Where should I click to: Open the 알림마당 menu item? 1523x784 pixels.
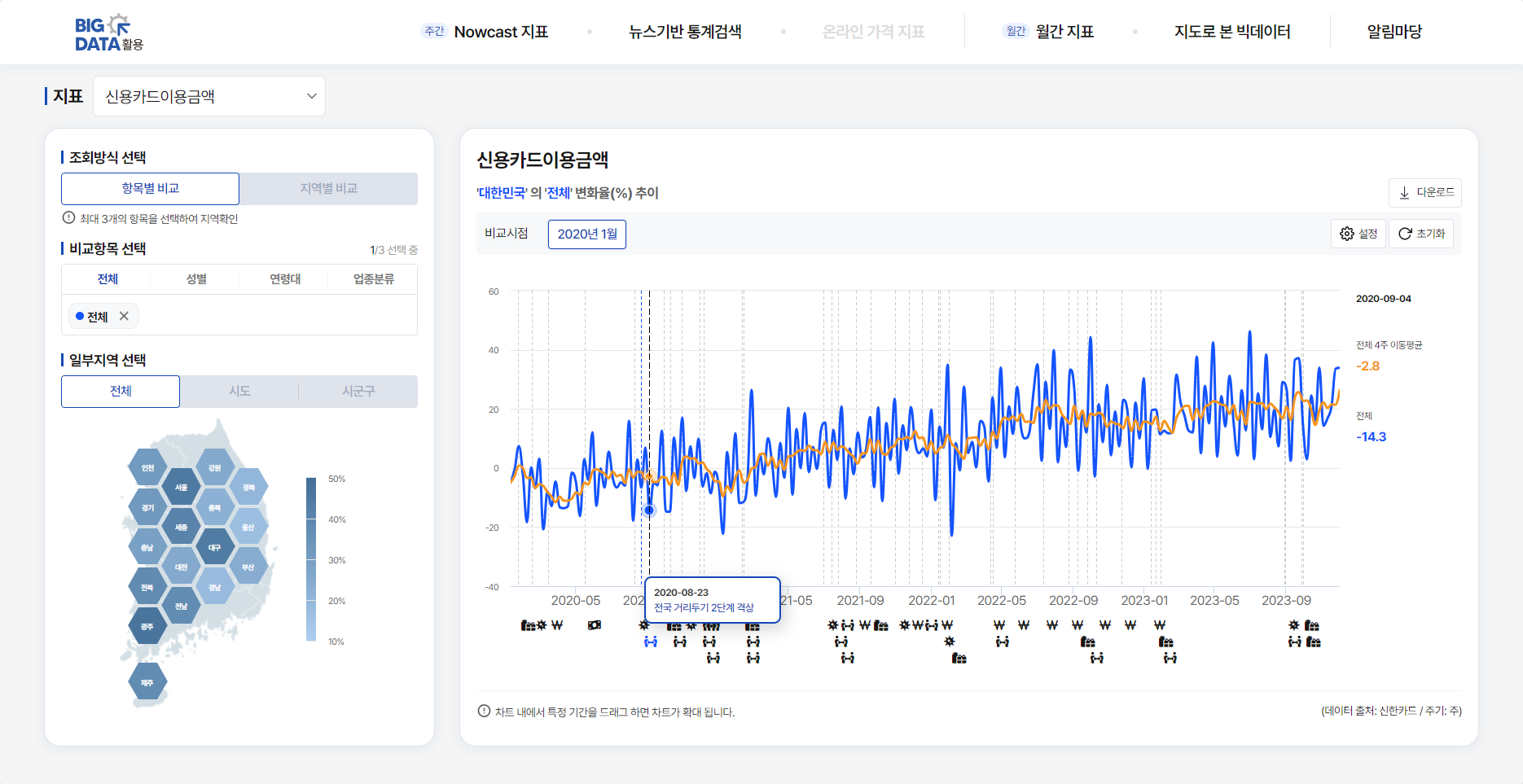1394,32
